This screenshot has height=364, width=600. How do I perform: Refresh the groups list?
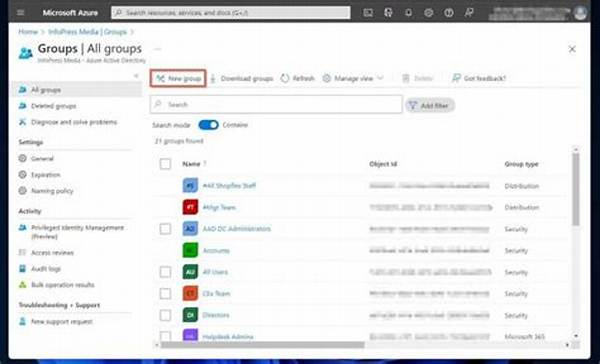(297, 78)
